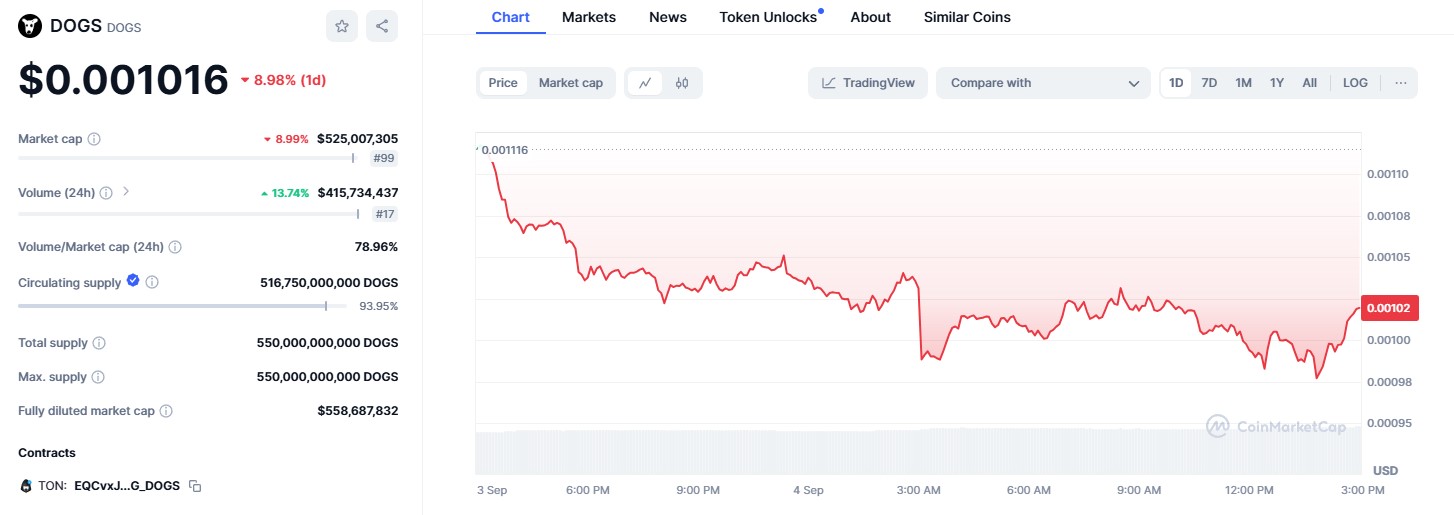Viewport: 1454px width, 515px height.
Task: Click the share icon next to DOGS
Action: point(382,27)
